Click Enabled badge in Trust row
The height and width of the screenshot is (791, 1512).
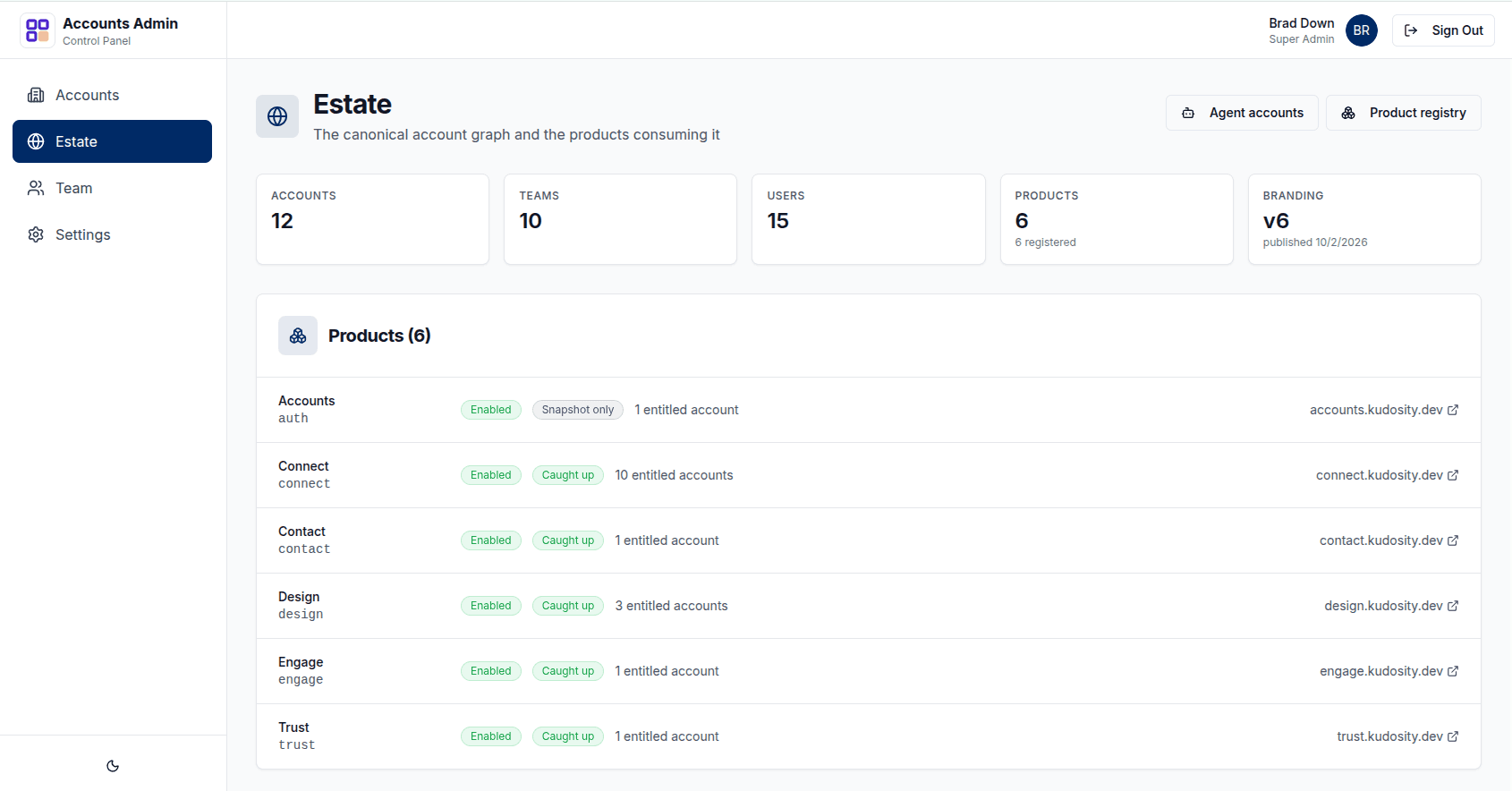point(491,736)
